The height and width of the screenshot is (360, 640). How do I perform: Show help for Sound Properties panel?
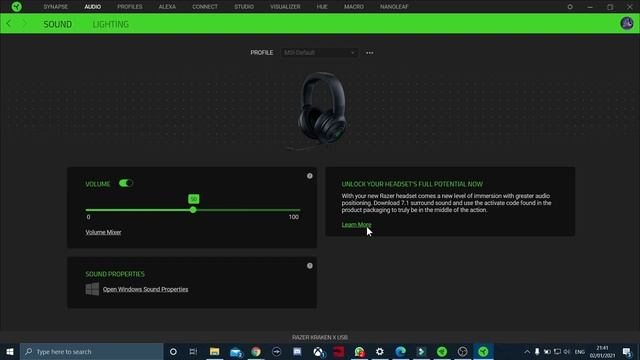click(x=310, y=266)
